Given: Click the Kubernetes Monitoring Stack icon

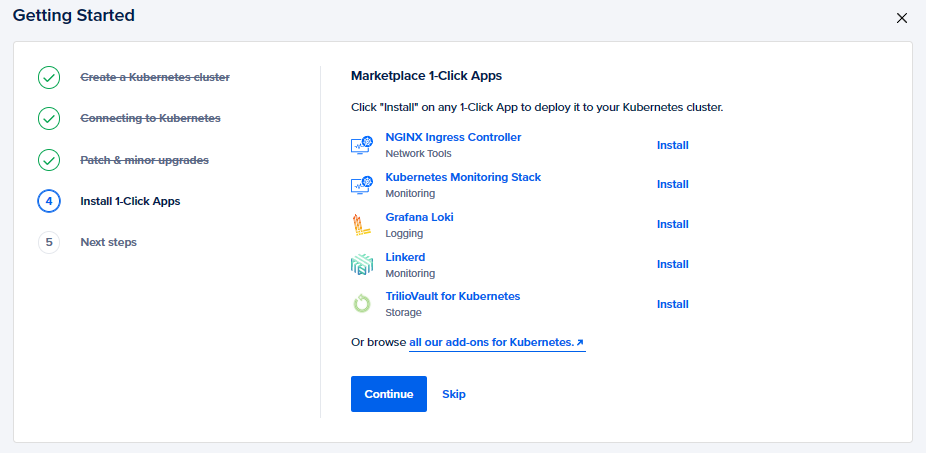Looking at the screenshot, I should click(x=362, y=185).
